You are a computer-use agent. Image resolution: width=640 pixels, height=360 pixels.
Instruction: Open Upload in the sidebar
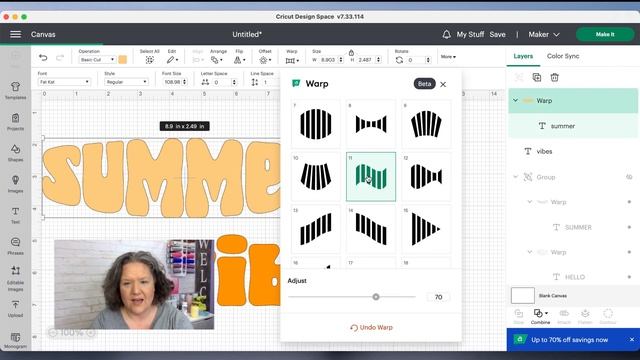(x=16, y=309)
